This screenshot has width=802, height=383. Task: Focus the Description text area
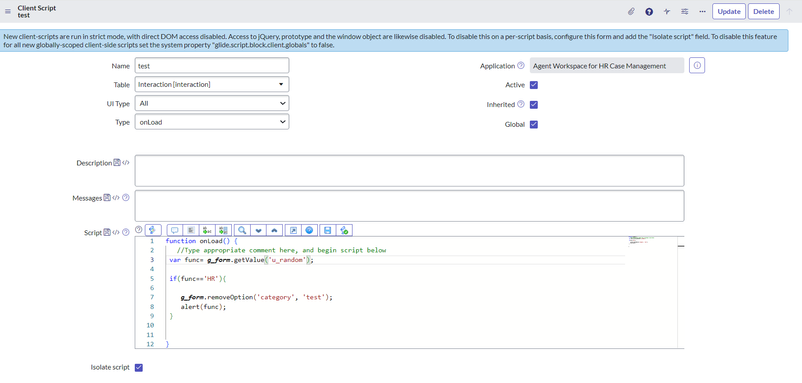tap(409, 171)
